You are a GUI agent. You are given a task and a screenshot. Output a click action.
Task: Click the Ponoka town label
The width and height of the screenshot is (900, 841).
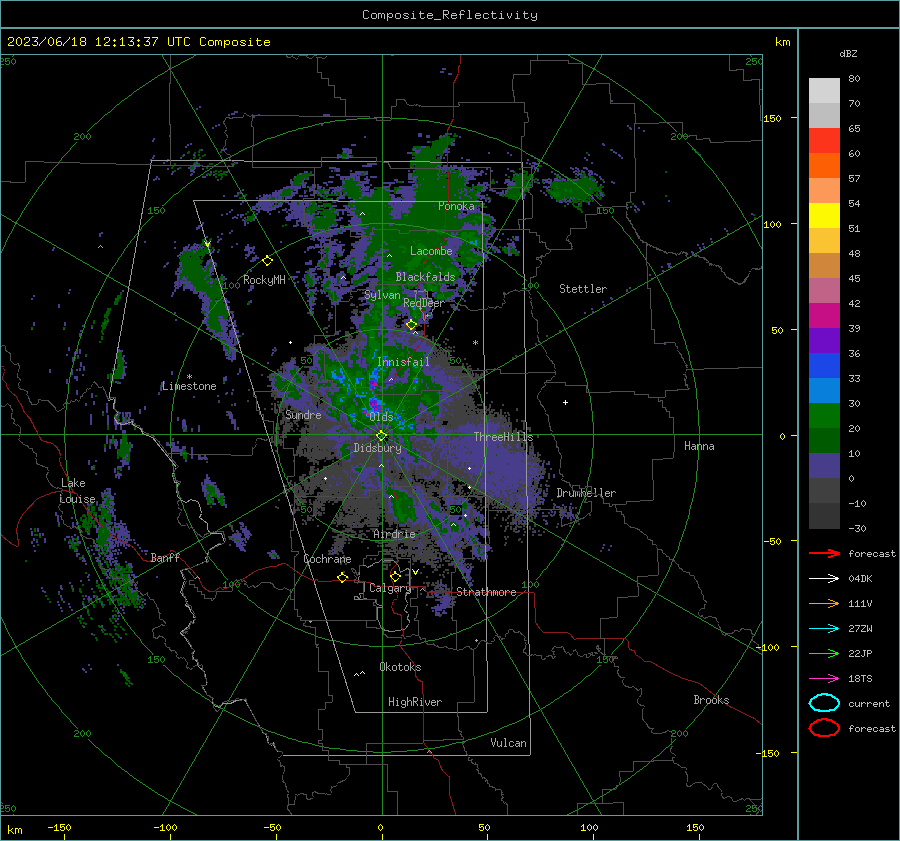coord(456,206)
